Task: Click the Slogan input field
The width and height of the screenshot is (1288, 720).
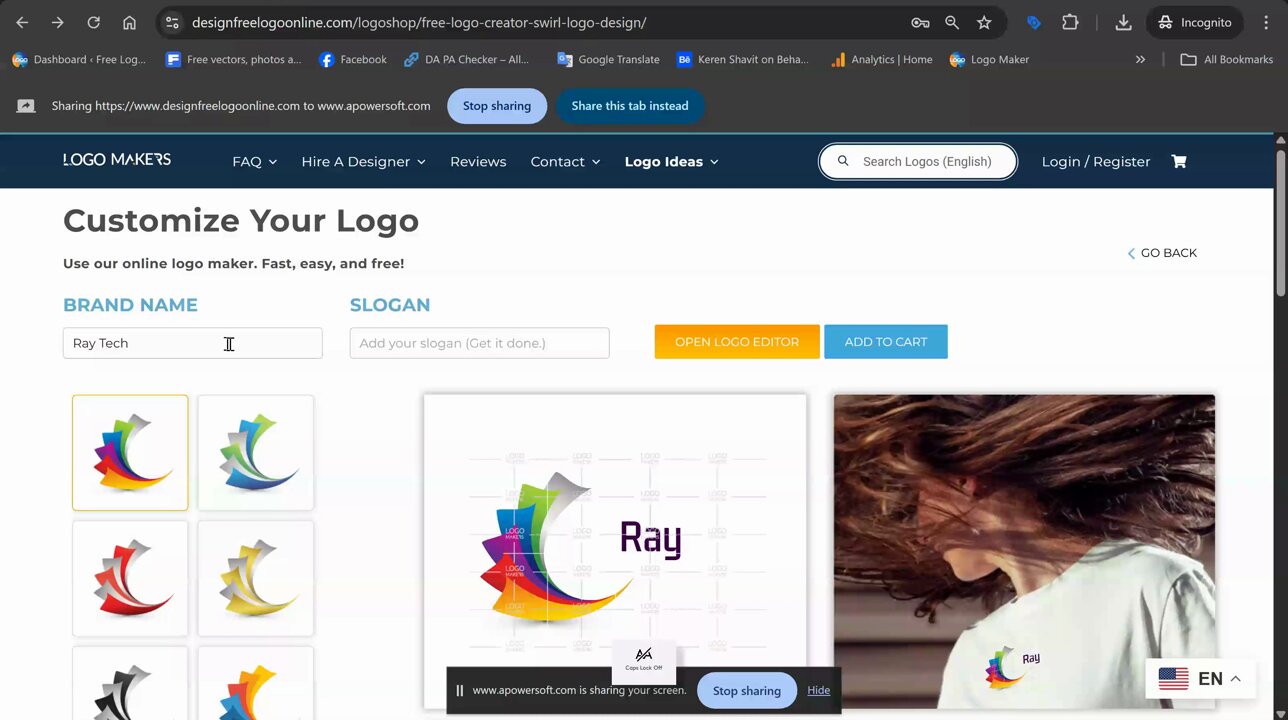Action: coord(479,343)
